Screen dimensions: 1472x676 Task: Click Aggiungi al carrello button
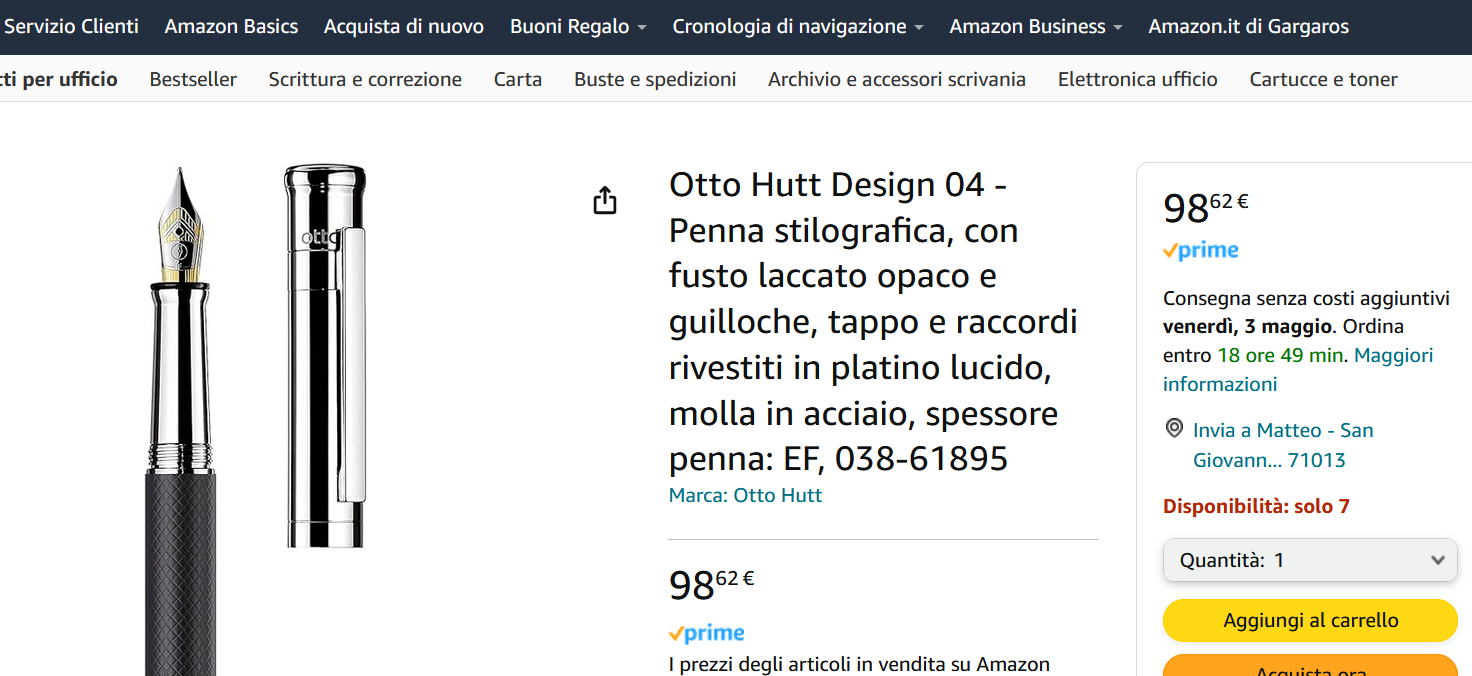coord(1310,620)
